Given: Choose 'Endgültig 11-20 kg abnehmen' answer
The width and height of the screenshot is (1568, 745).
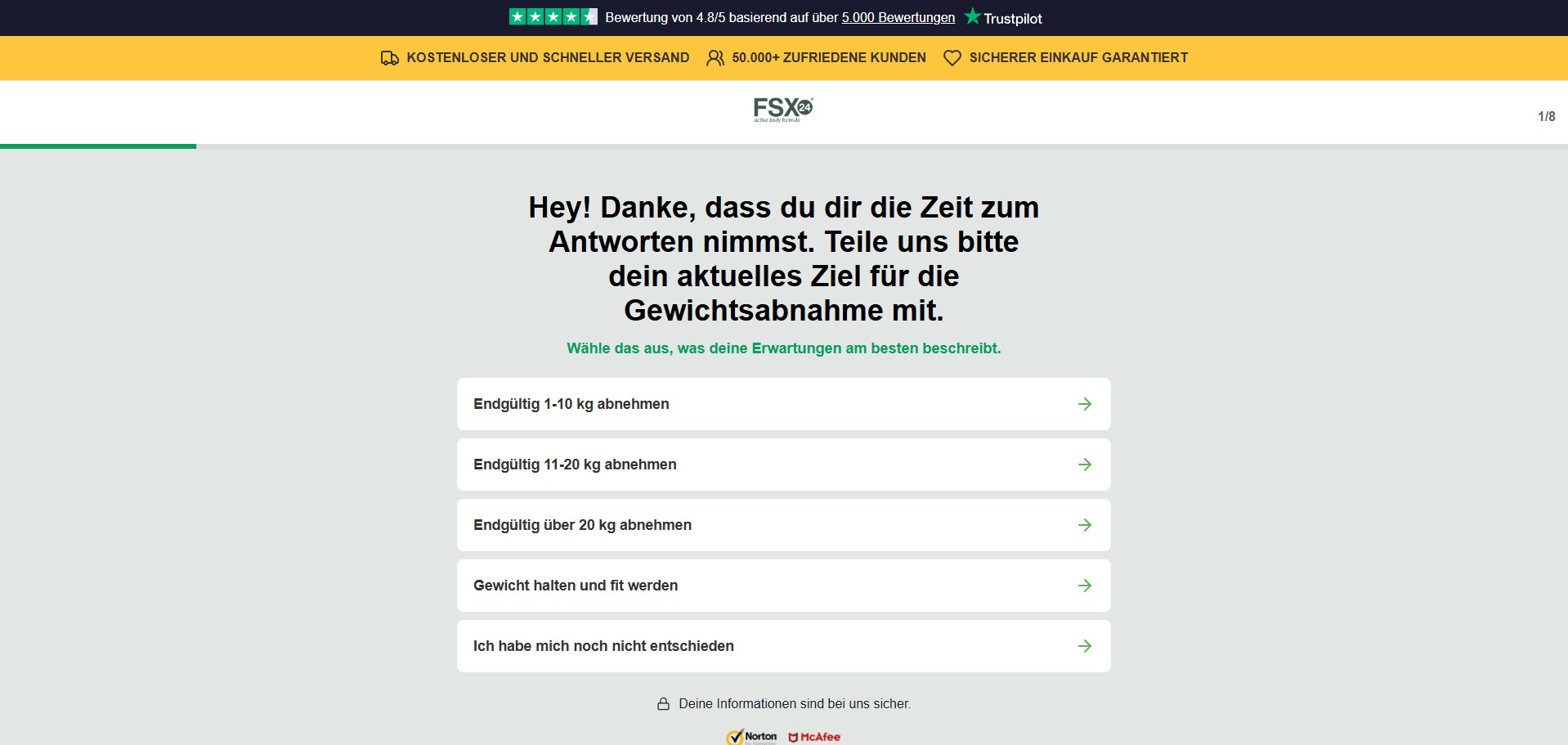Looking at the screenshot, I should (575, 465).
